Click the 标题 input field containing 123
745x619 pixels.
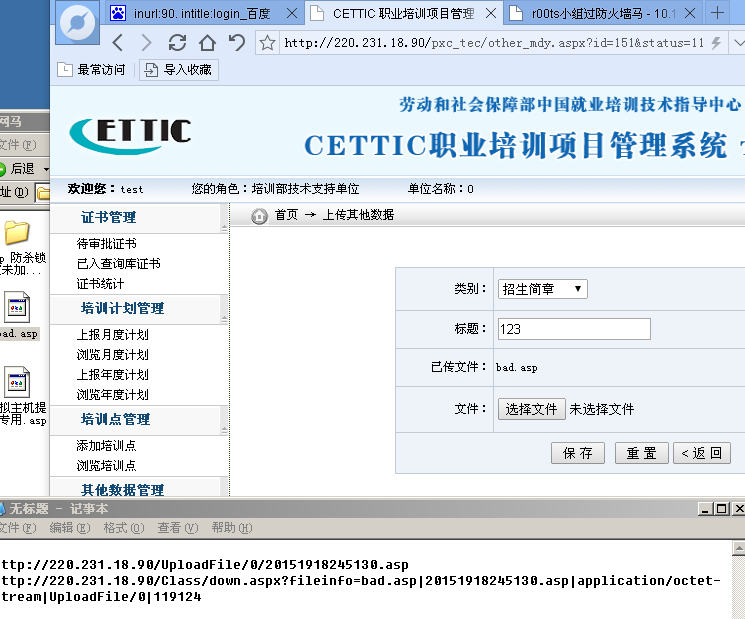[574, 329]
